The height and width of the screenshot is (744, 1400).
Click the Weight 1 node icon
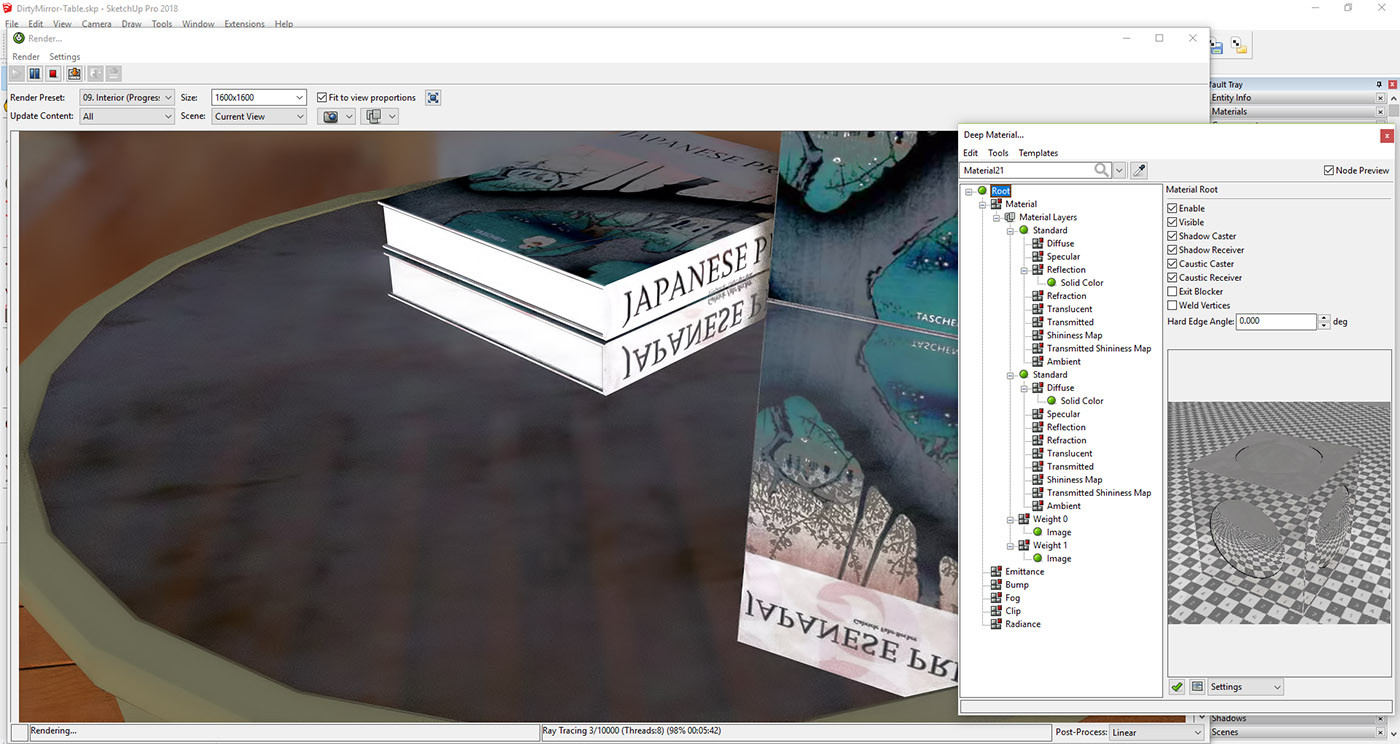point(1024,546)
